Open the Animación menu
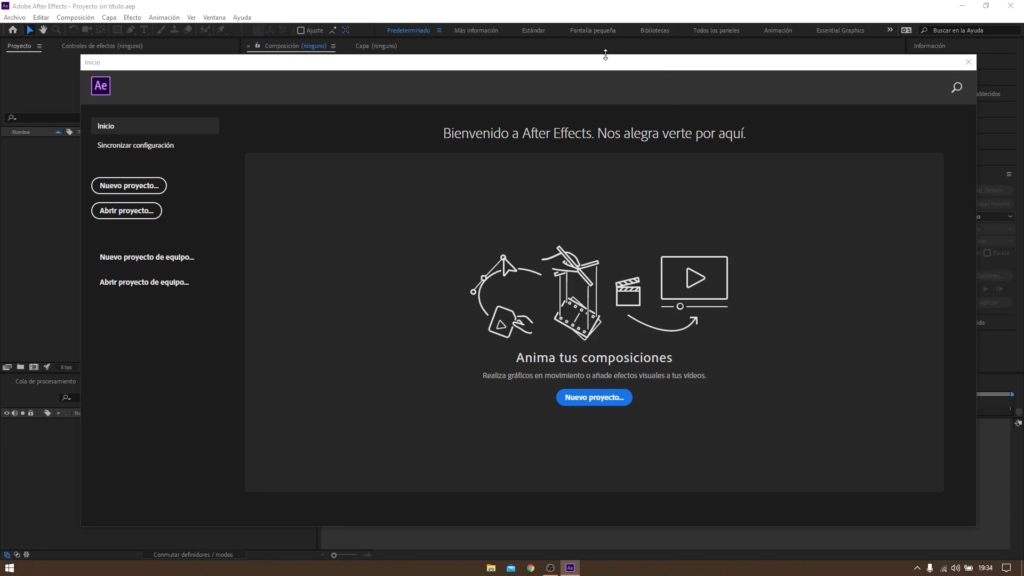 (164, 18)
